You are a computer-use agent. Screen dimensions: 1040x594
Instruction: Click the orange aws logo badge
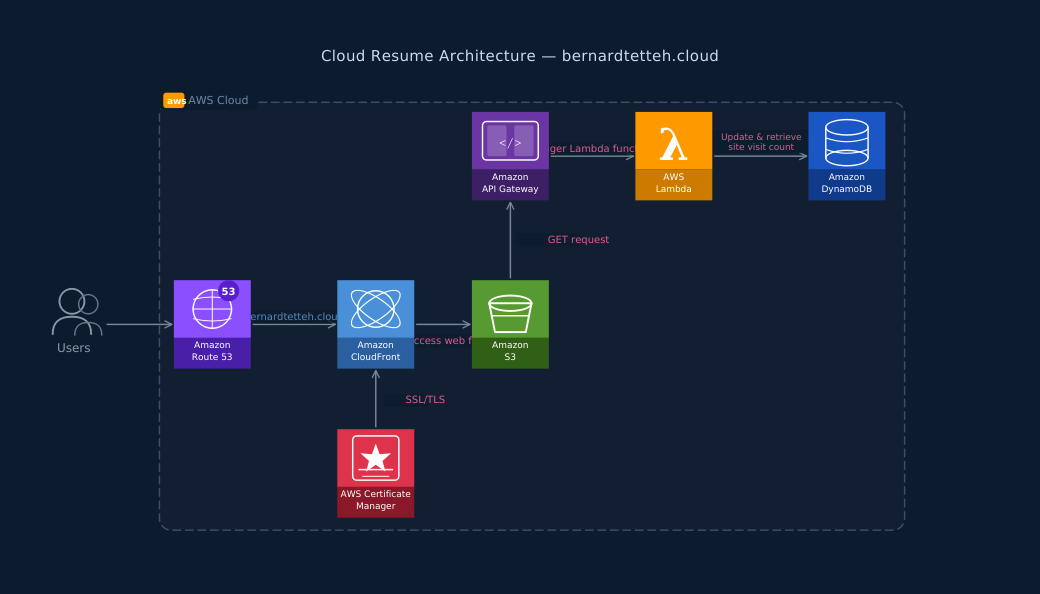tap(174, 101)
